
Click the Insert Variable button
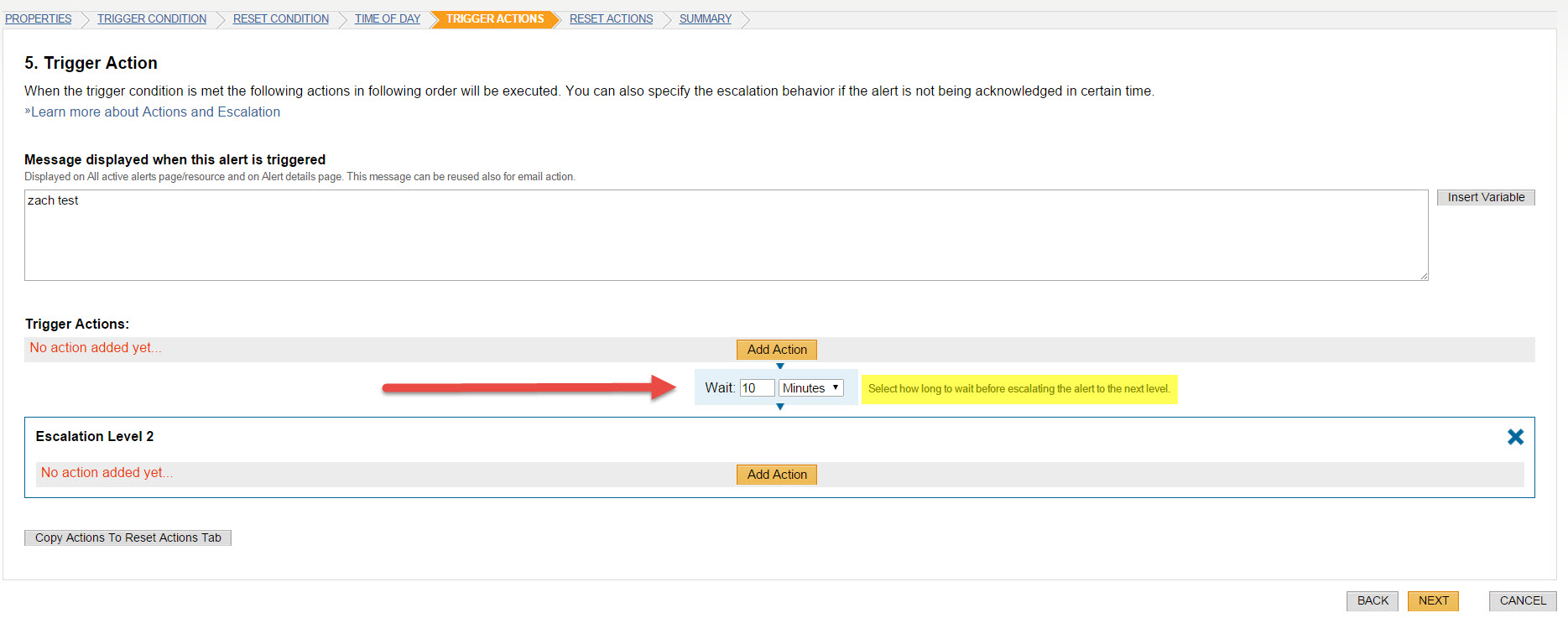point(1486,197)
